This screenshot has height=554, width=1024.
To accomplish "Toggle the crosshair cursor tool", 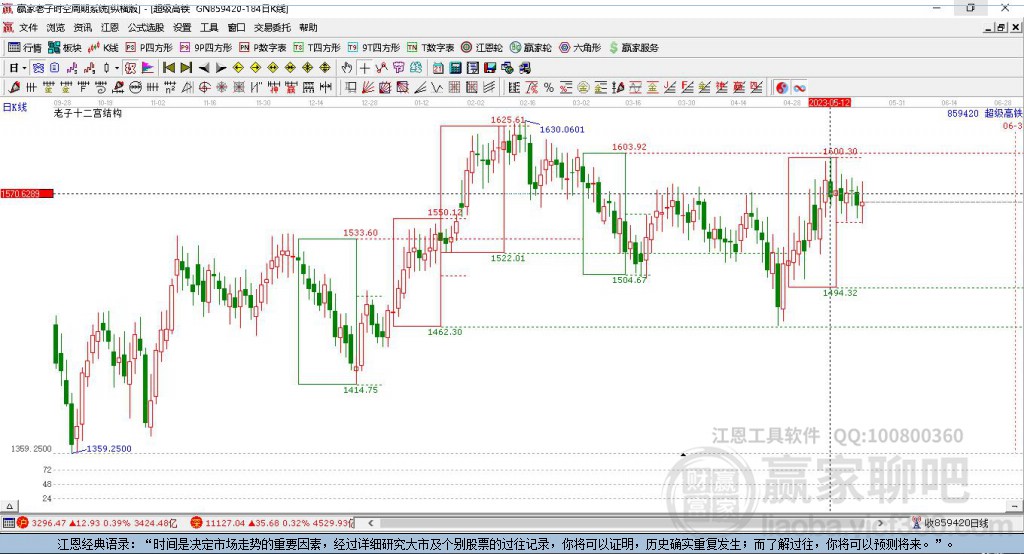I will (x=364, y=68).
